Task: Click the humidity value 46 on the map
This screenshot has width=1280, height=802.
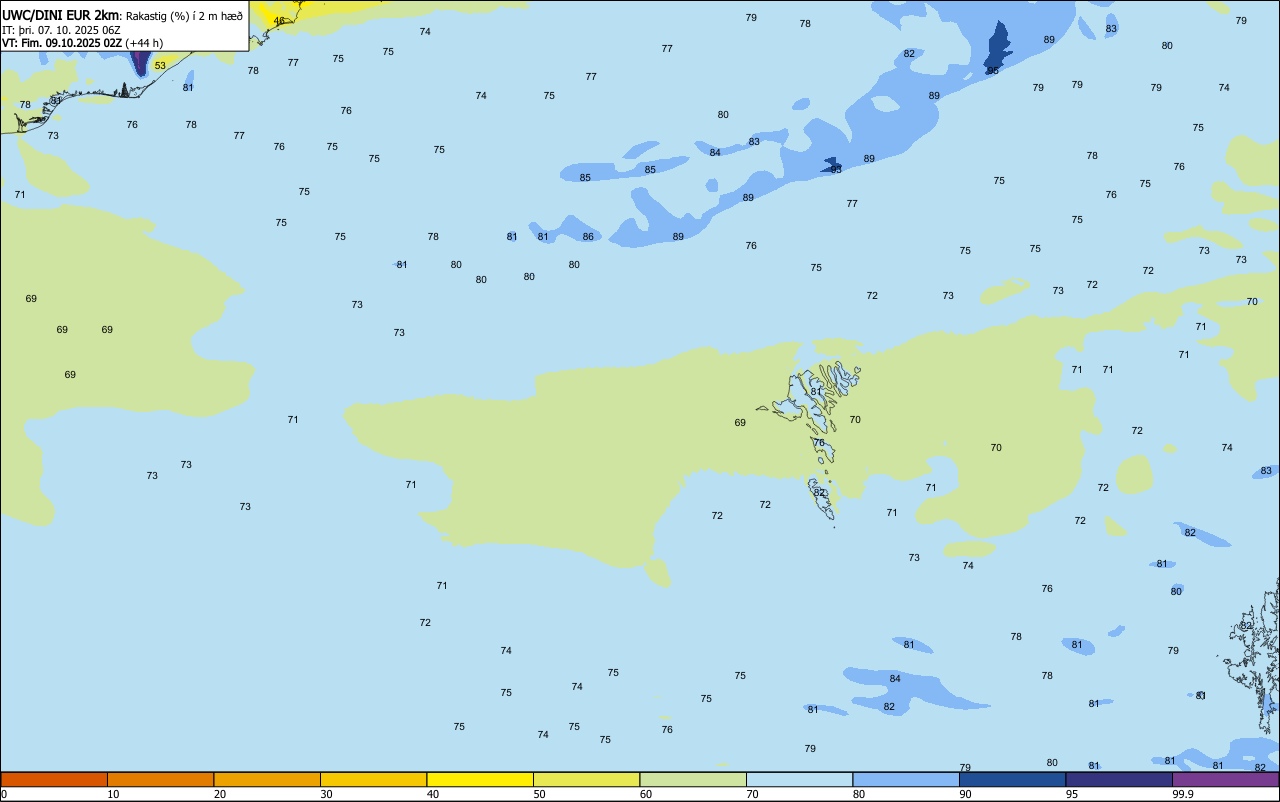Action: [279, 21]
